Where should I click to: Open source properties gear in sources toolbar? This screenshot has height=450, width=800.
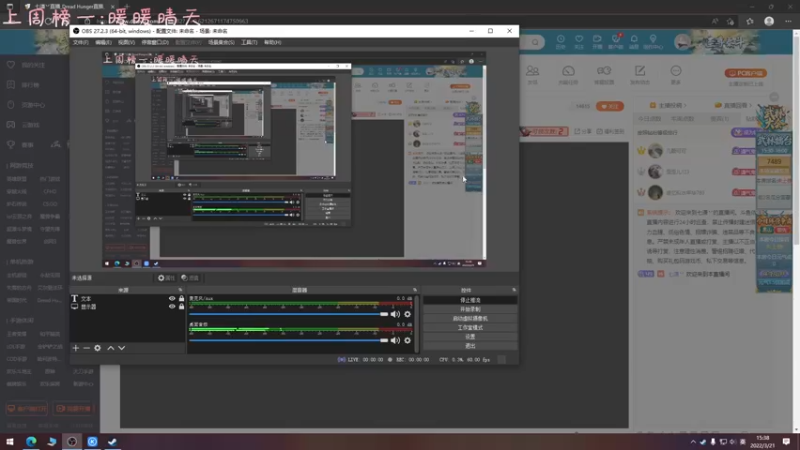pos(97,348)
